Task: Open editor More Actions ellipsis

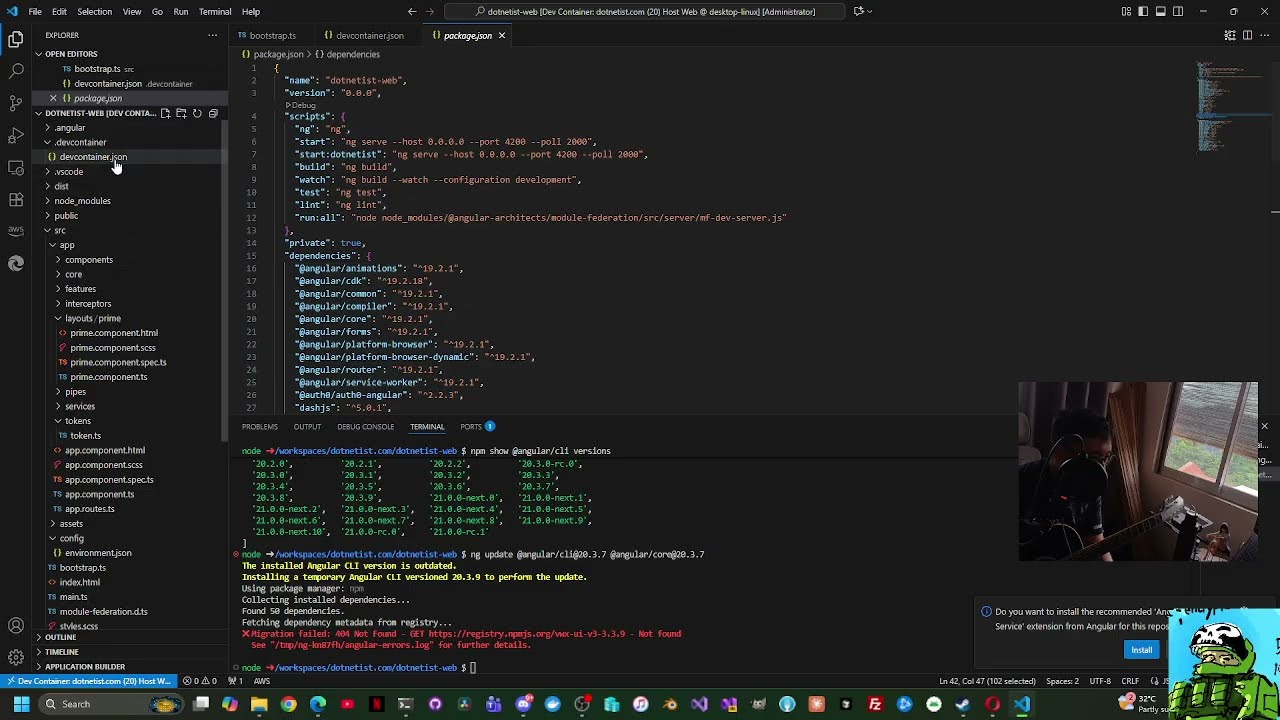Action: tap(1265, 35)
